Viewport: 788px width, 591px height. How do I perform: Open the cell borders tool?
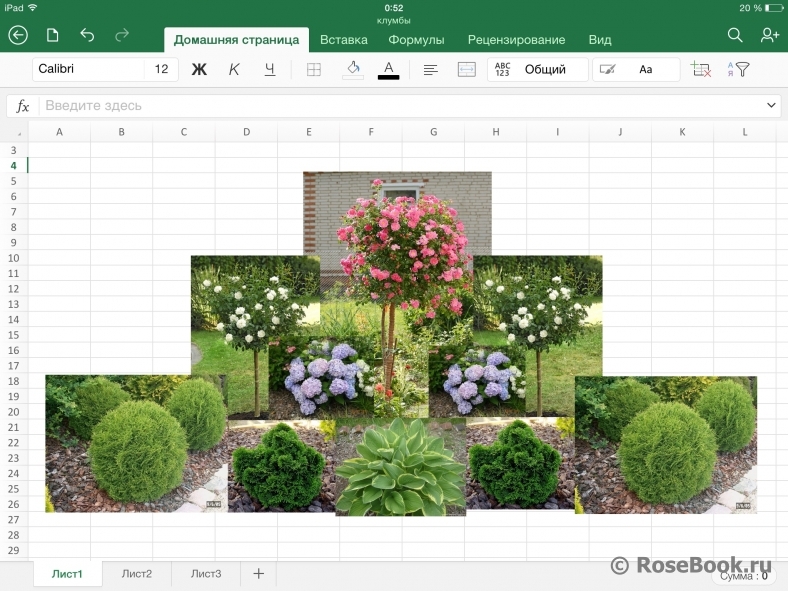tap(313, 70)
